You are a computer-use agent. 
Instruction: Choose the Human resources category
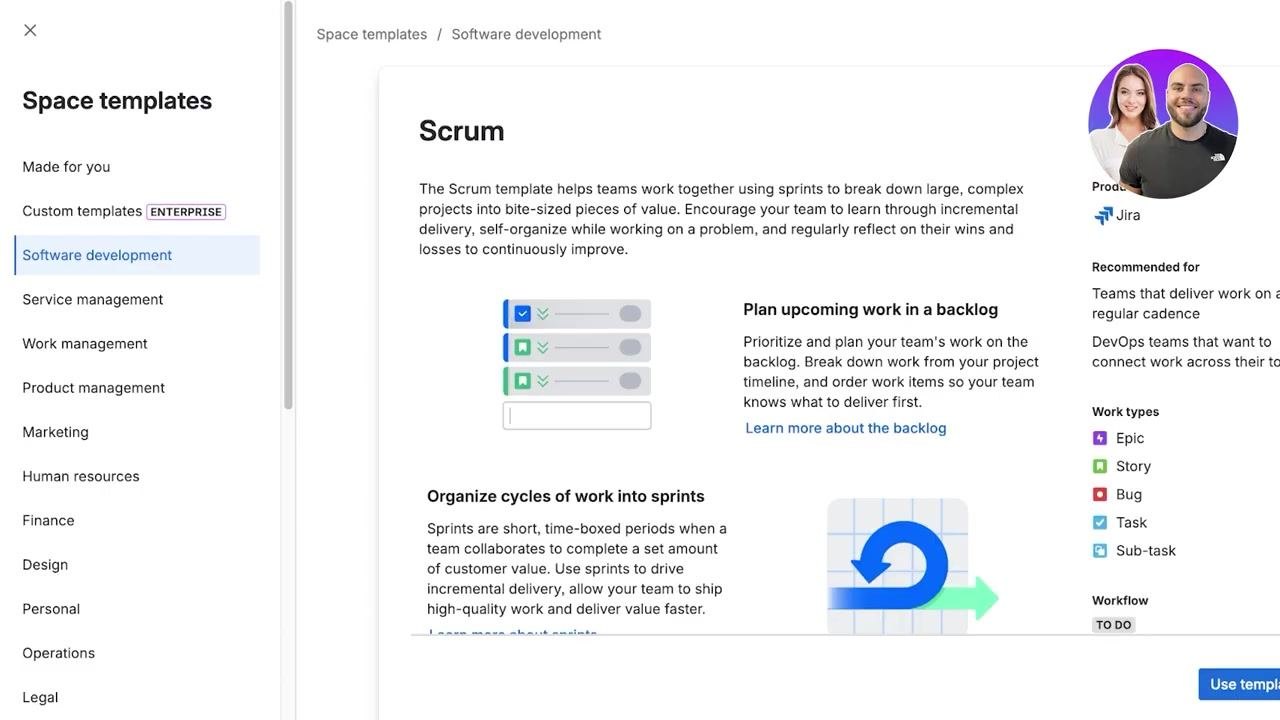pyautogui.click(x=81, y=476)
